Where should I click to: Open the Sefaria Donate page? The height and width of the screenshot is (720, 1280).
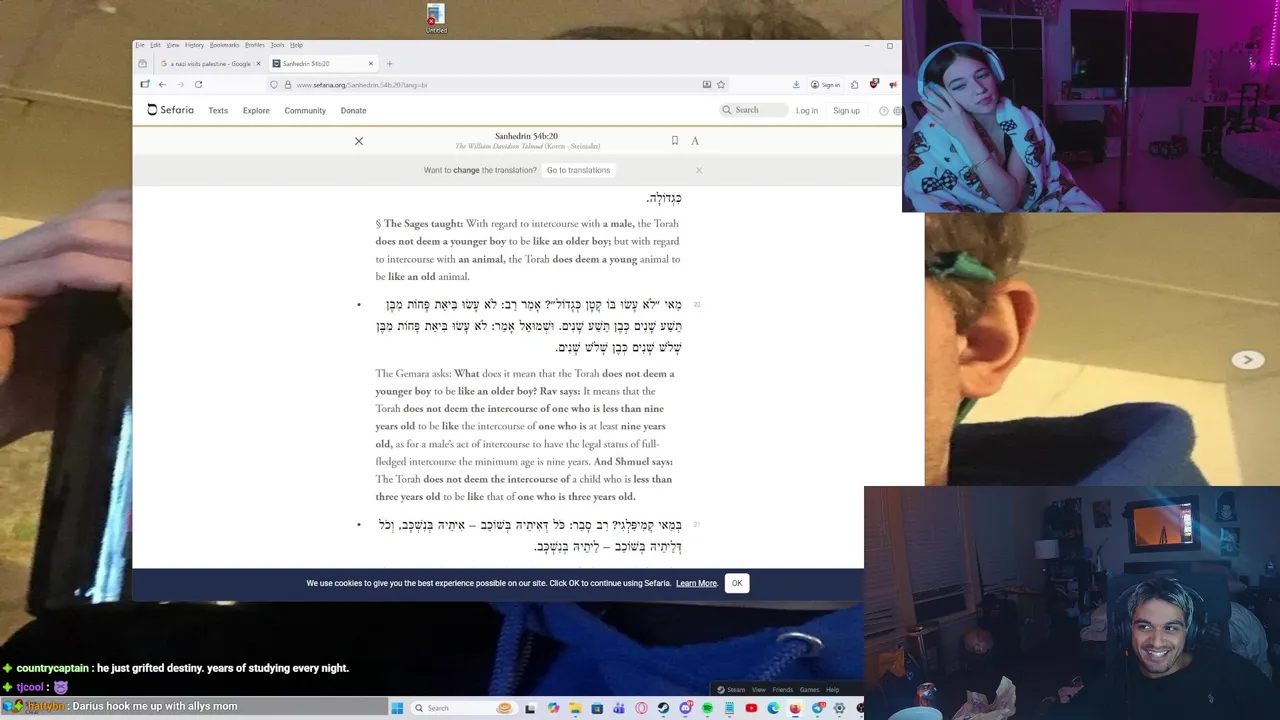(353, 111)
